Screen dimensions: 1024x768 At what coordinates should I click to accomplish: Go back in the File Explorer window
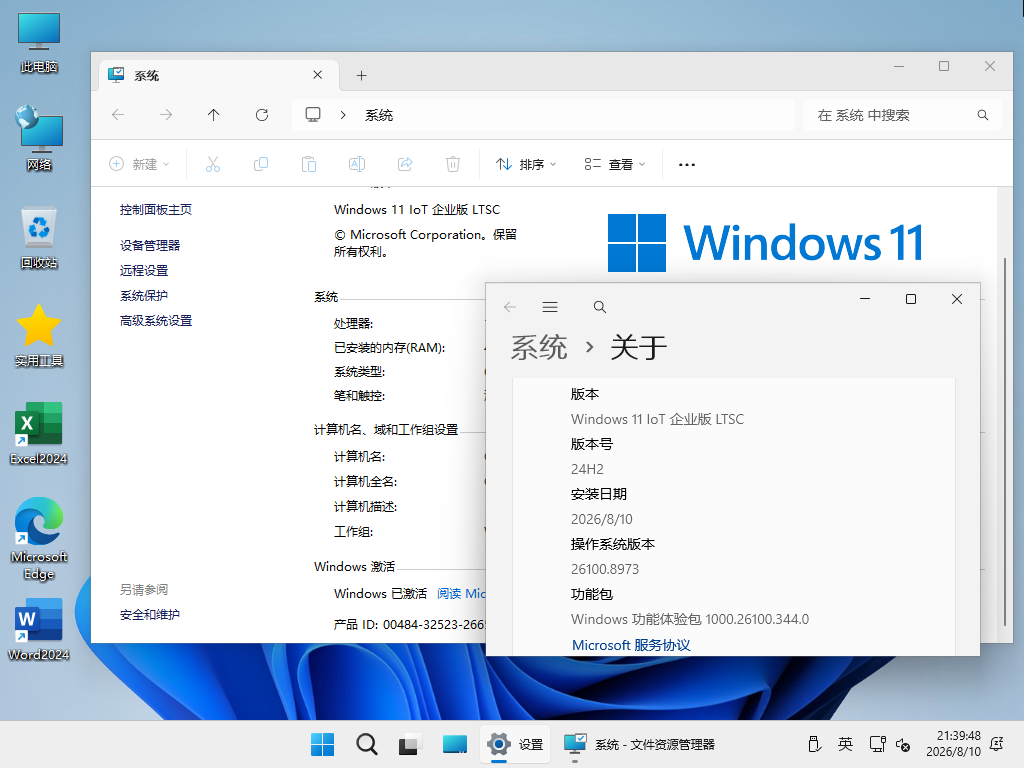(118, 115)
